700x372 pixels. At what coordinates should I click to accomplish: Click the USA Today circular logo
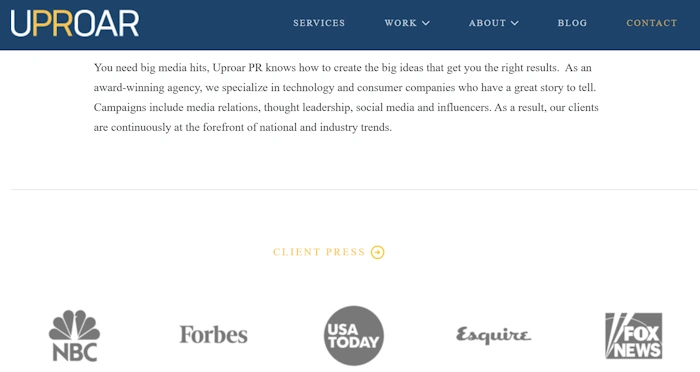click(354, 335)
